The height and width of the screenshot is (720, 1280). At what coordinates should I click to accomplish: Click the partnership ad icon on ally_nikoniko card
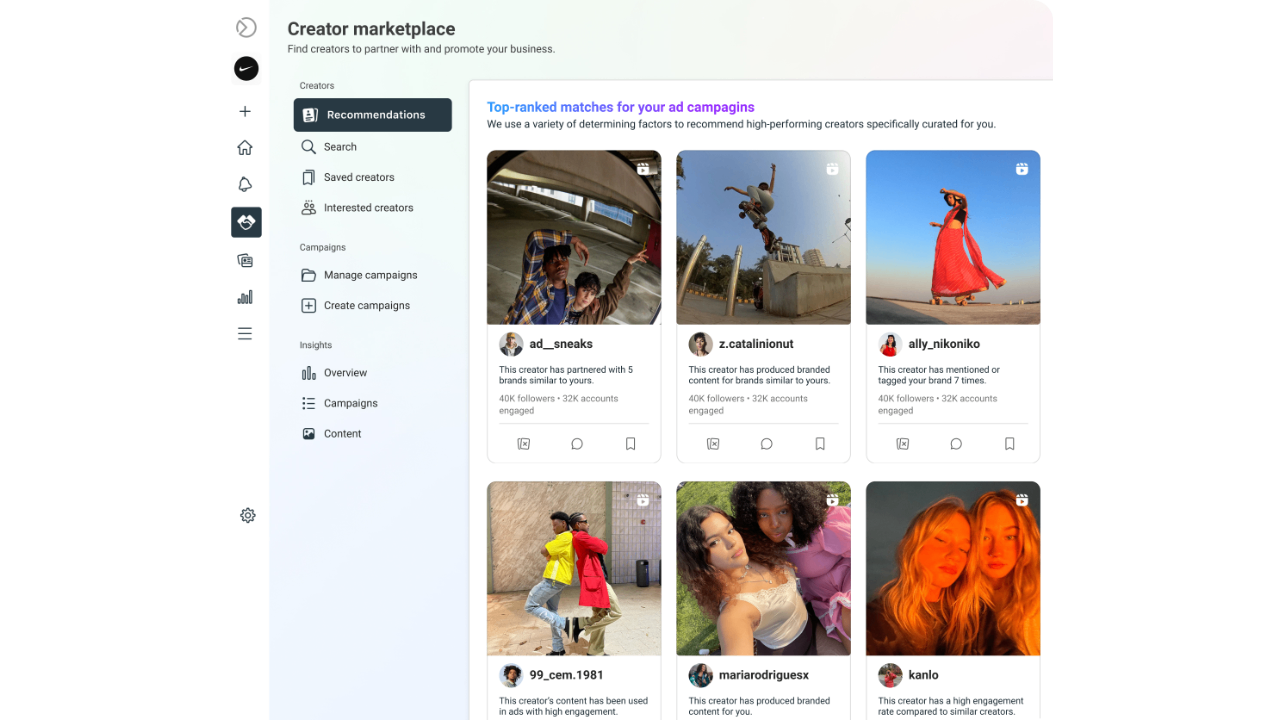coord(903,444)
